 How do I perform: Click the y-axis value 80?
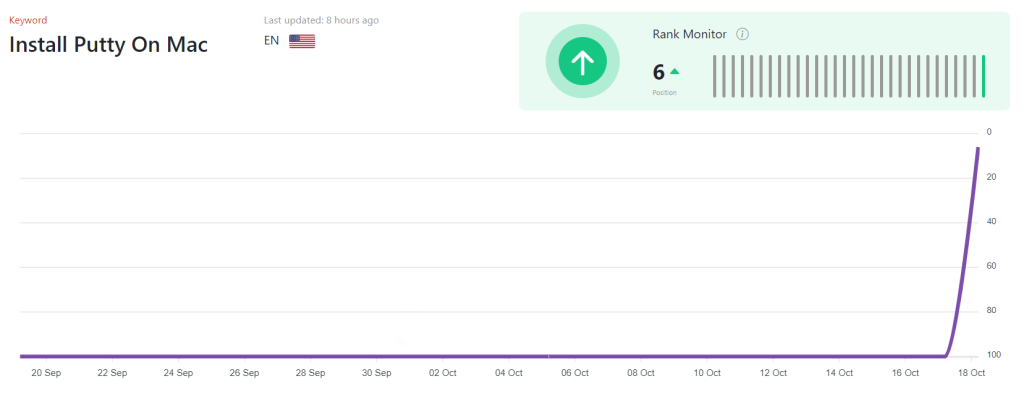(x=991, y=310)
